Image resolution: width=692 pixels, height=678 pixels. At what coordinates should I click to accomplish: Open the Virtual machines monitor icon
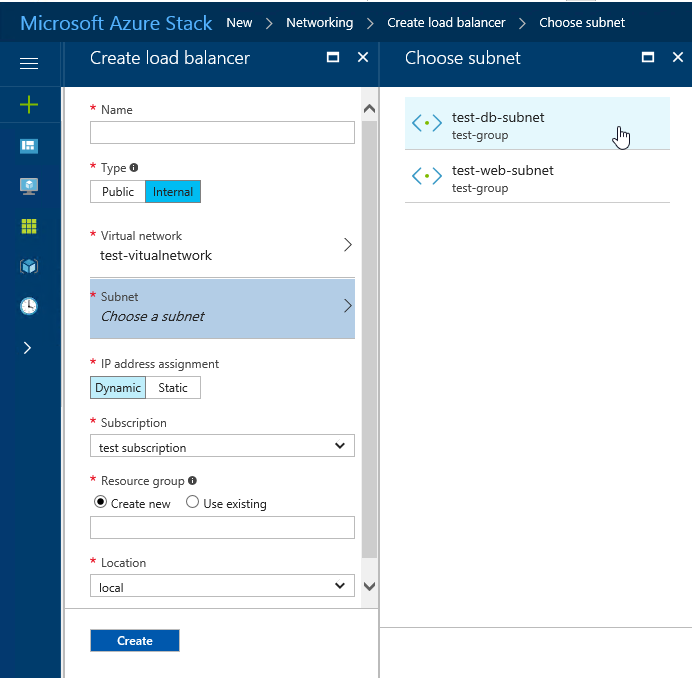29,186
